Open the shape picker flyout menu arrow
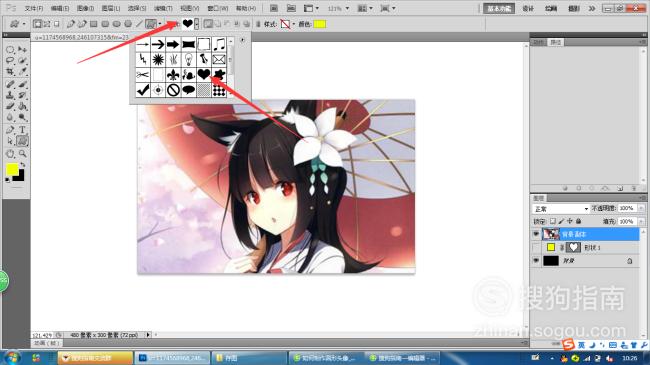Image resolution: width=650 pixels, height=365 pixels. click(x=243, y=40)
